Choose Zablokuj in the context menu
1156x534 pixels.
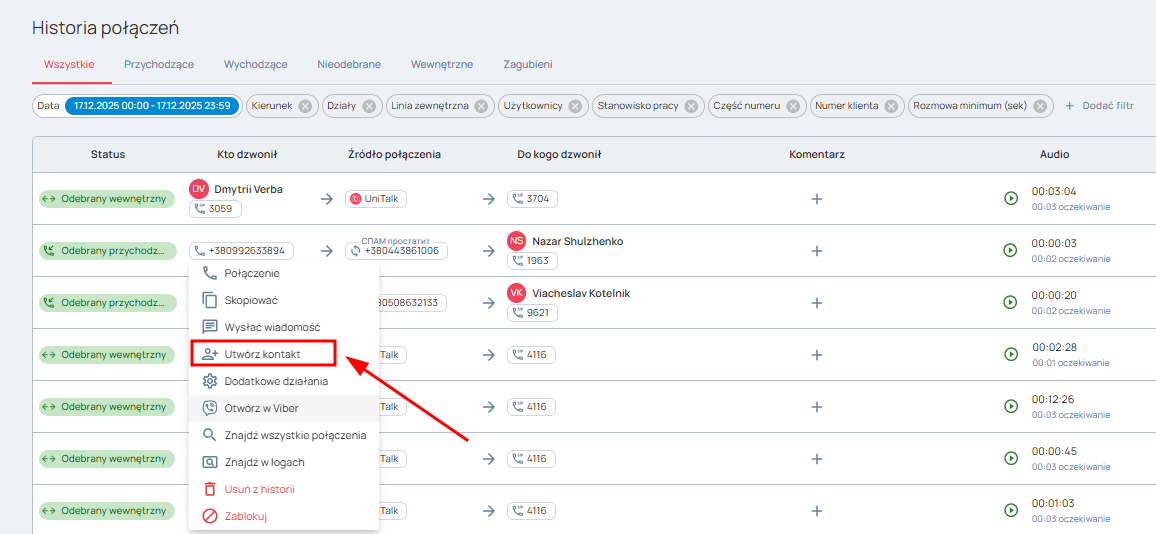coord(245,516)
